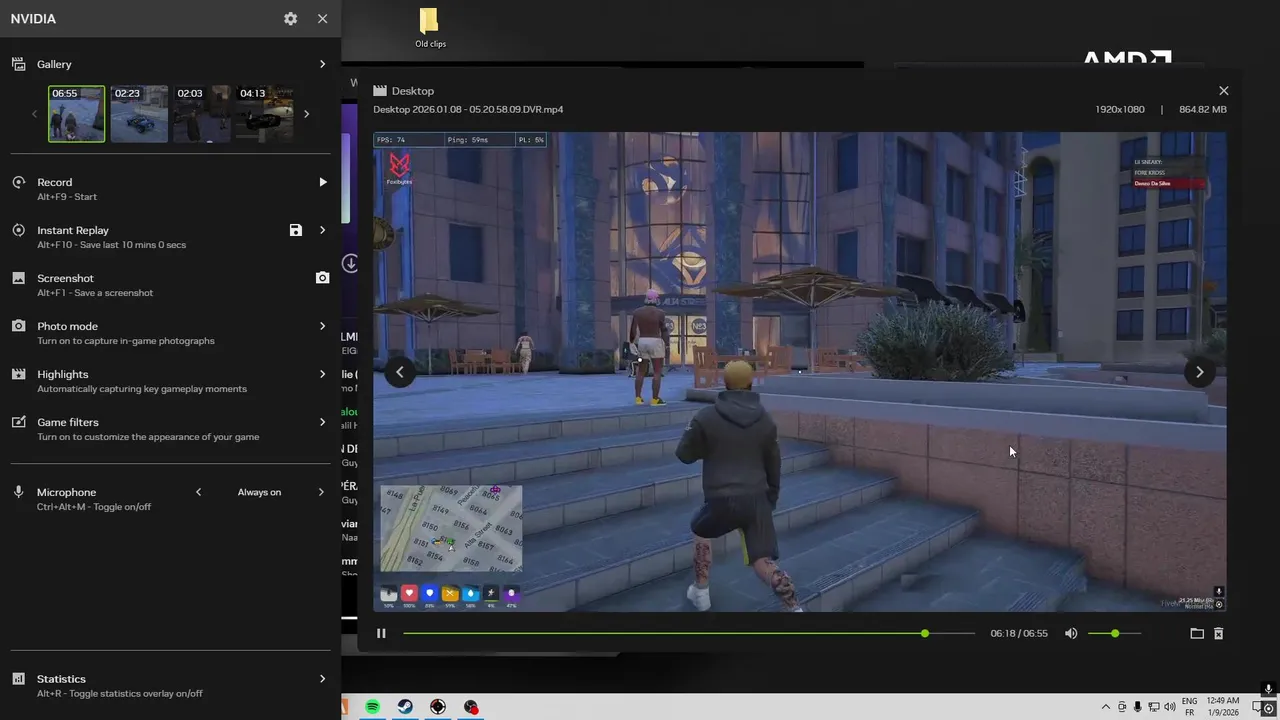The width and height of the screenshot is (1280, 720).
Task: Delete the clip with trash icon
Action: (1218, 633)
